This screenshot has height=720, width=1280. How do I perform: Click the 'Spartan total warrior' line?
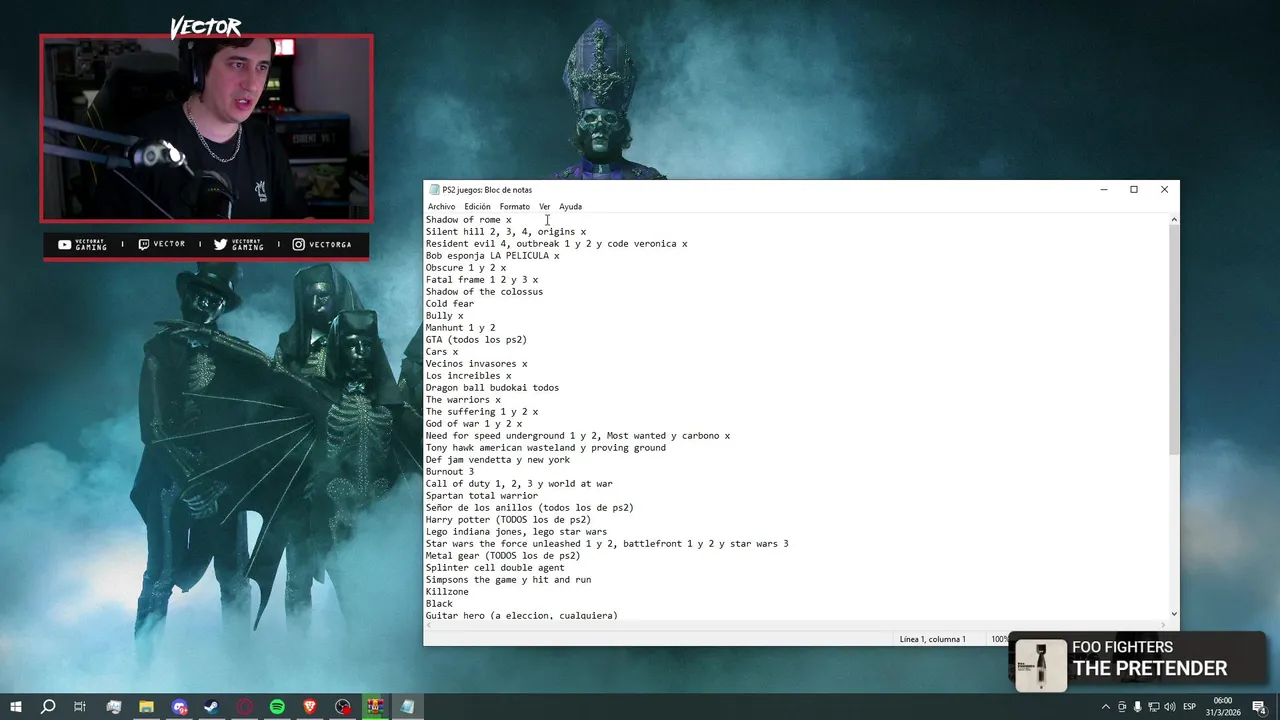coord(482,496)
